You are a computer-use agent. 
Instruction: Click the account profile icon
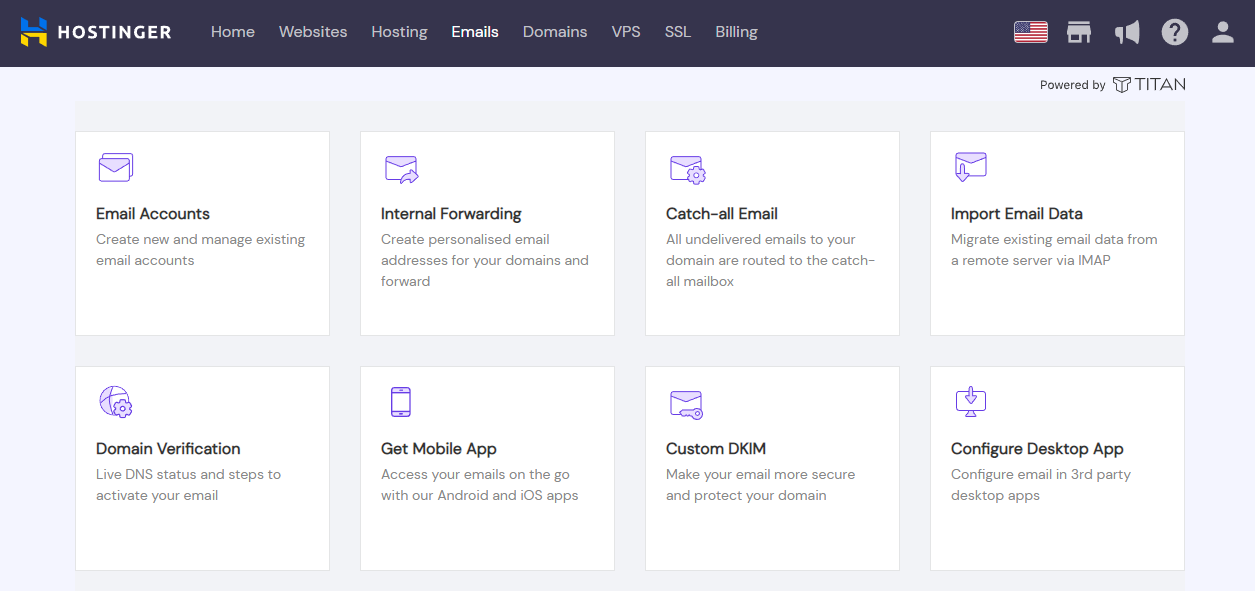[x=1222, y=31]
